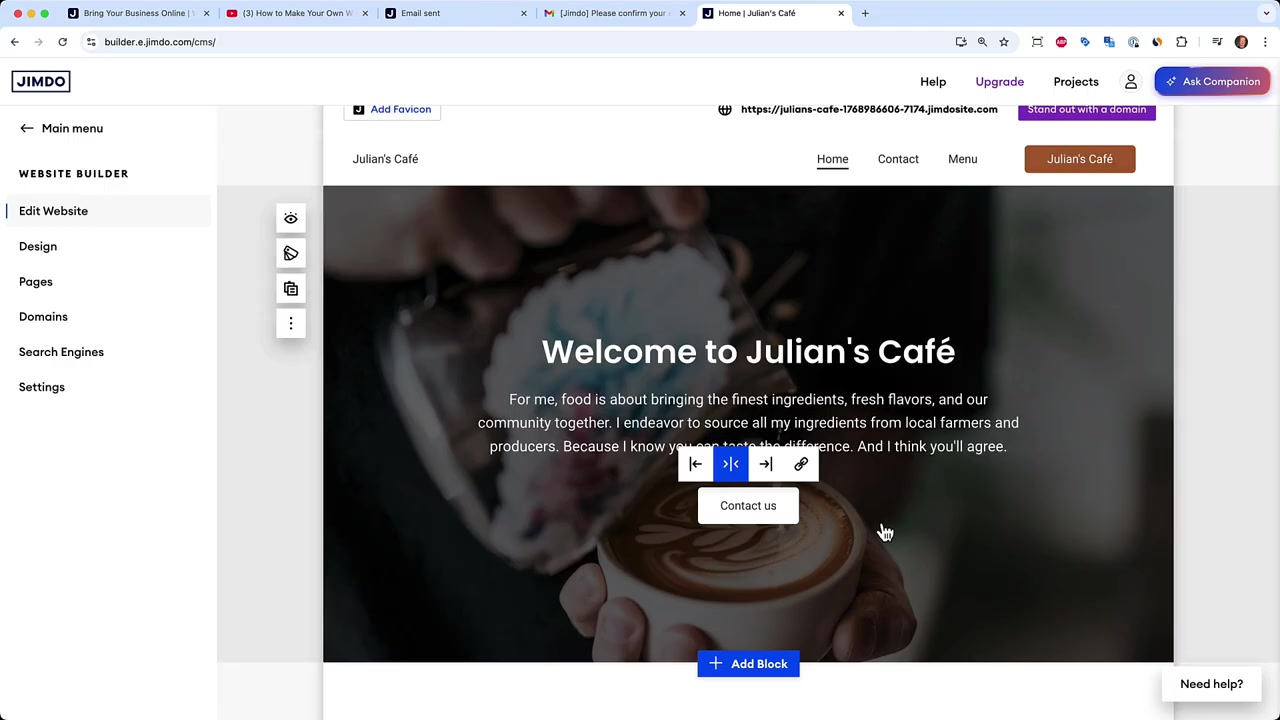The image size is (1280, 720).
Task: Open the user account icon
Action: (x=1131, y=82)
